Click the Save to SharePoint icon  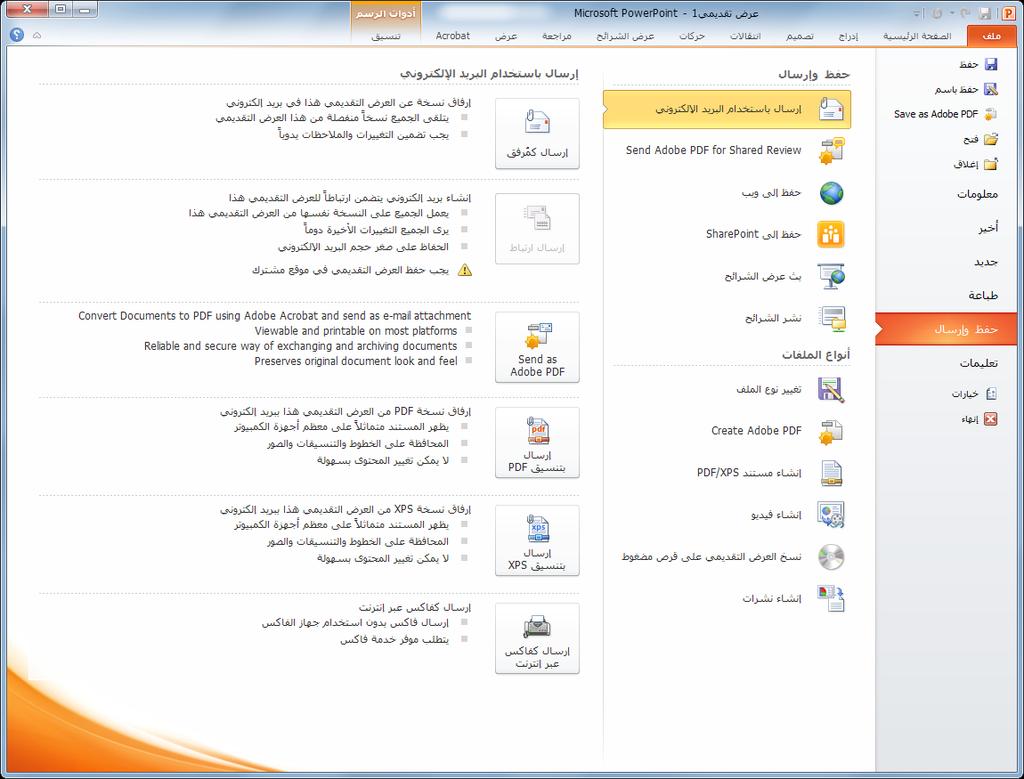point(831,234)
